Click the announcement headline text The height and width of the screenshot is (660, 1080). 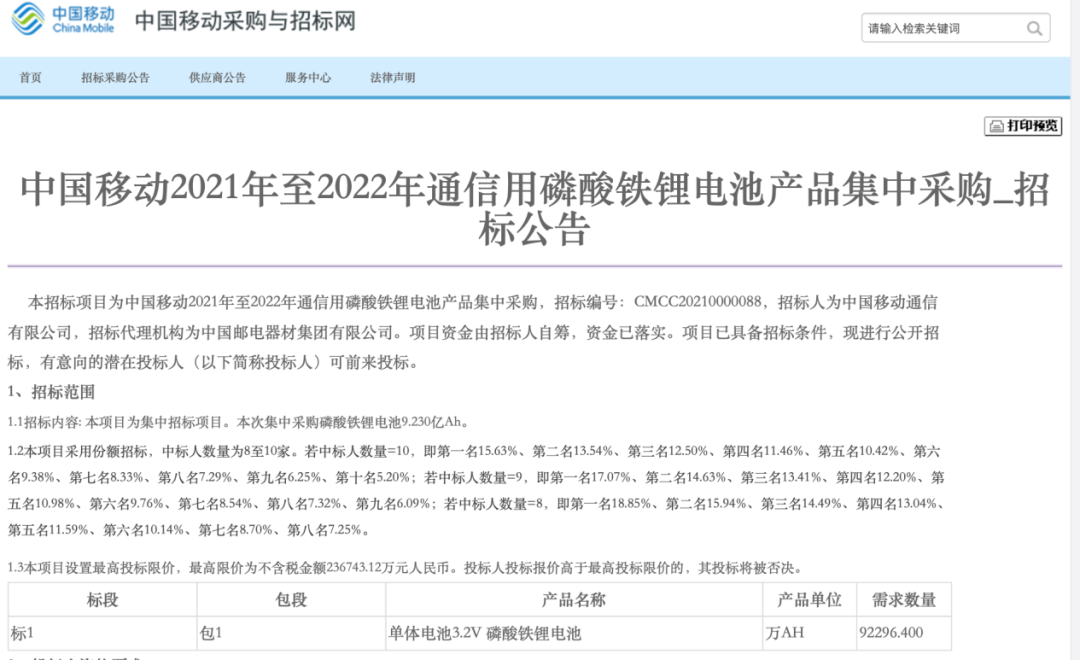tap(534, 209)
